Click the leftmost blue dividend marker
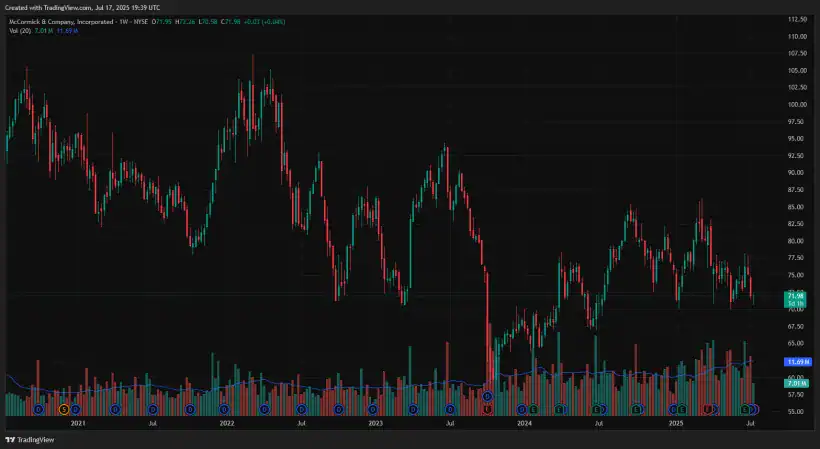The width and height of the screenshot is (820, 449). click(x=39, y=409)
